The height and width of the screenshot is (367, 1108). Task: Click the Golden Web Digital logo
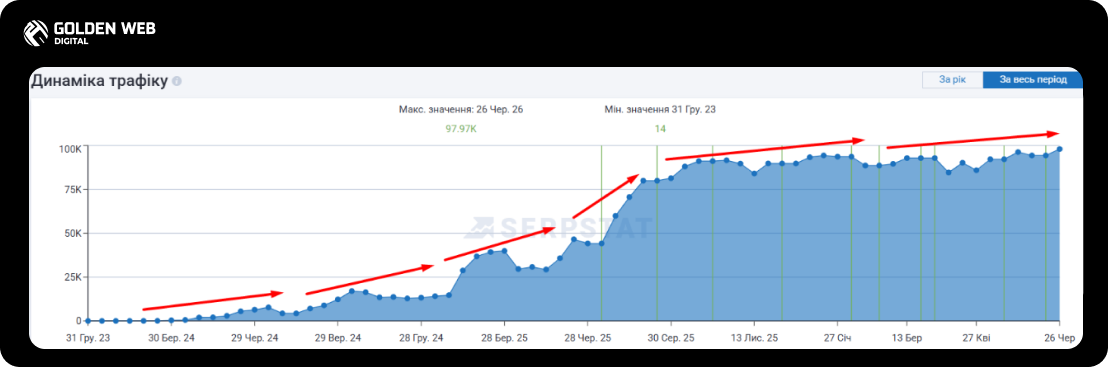pyautogui.click(x=89, y=33)
